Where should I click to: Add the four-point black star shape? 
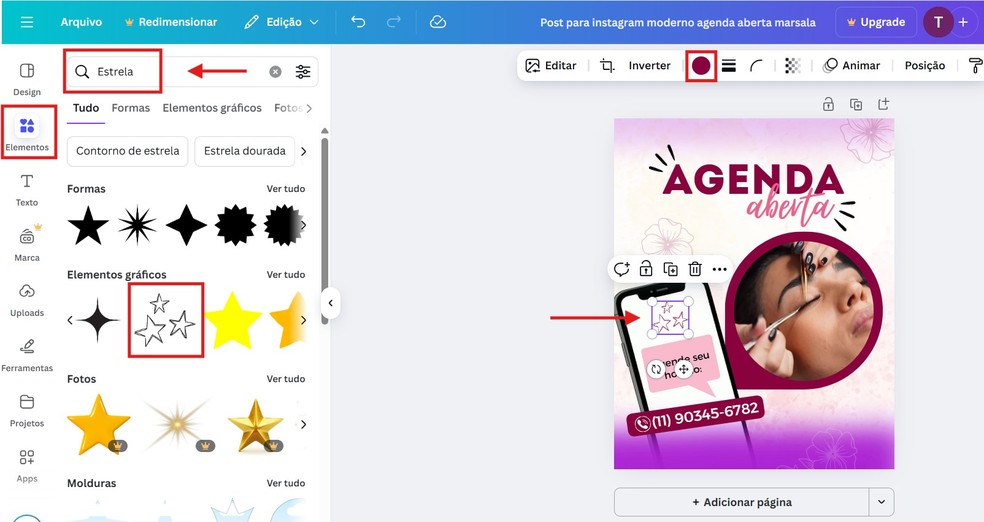point(186,225)
